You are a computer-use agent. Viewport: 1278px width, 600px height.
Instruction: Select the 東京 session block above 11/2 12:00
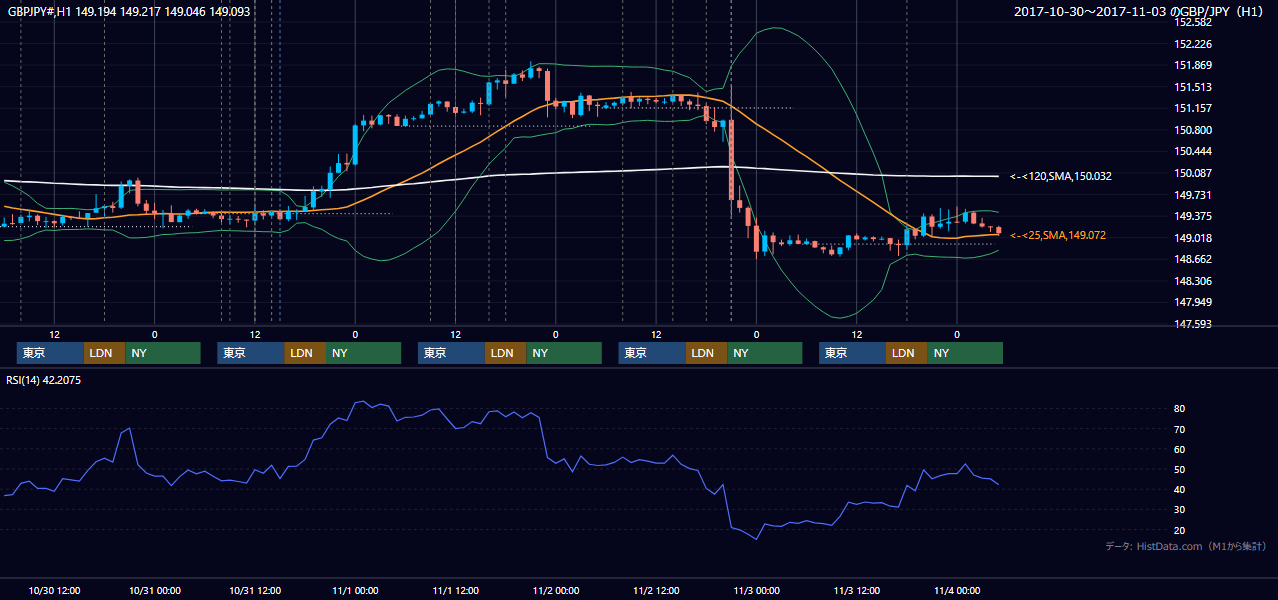pyautogui.click(x=652, y=353)
